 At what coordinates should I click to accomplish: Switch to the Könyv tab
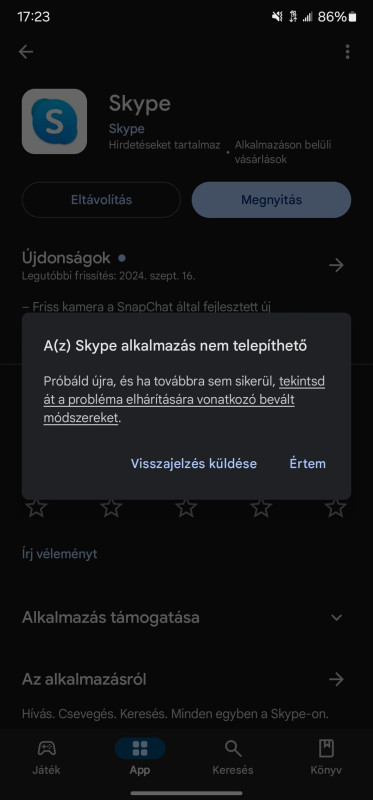click(x=326, y=758)
